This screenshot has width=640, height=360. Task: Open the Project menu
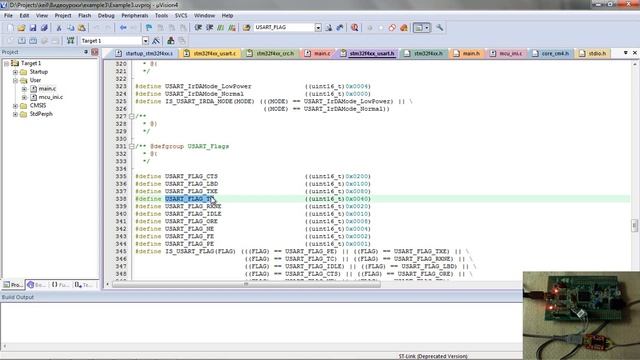(63, 16)
